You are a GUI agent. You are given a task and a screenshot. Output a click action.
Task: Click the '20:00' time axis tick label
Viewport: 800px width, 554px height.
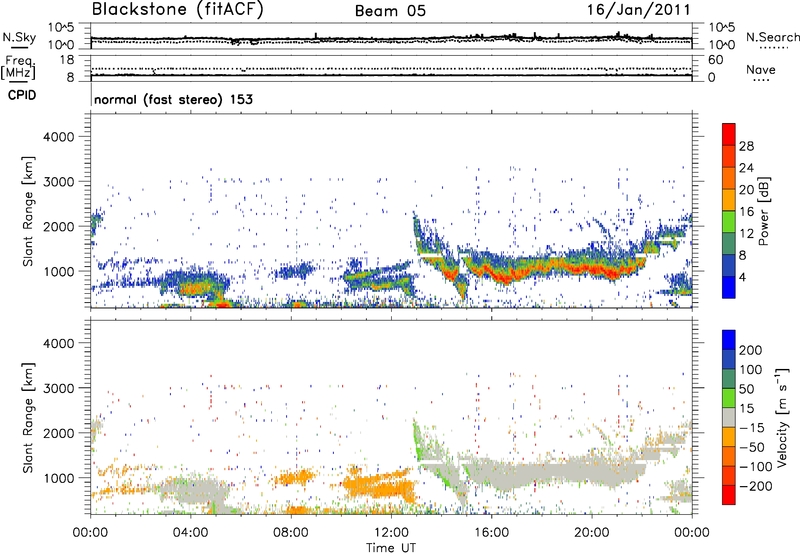(x=592, y=533)
